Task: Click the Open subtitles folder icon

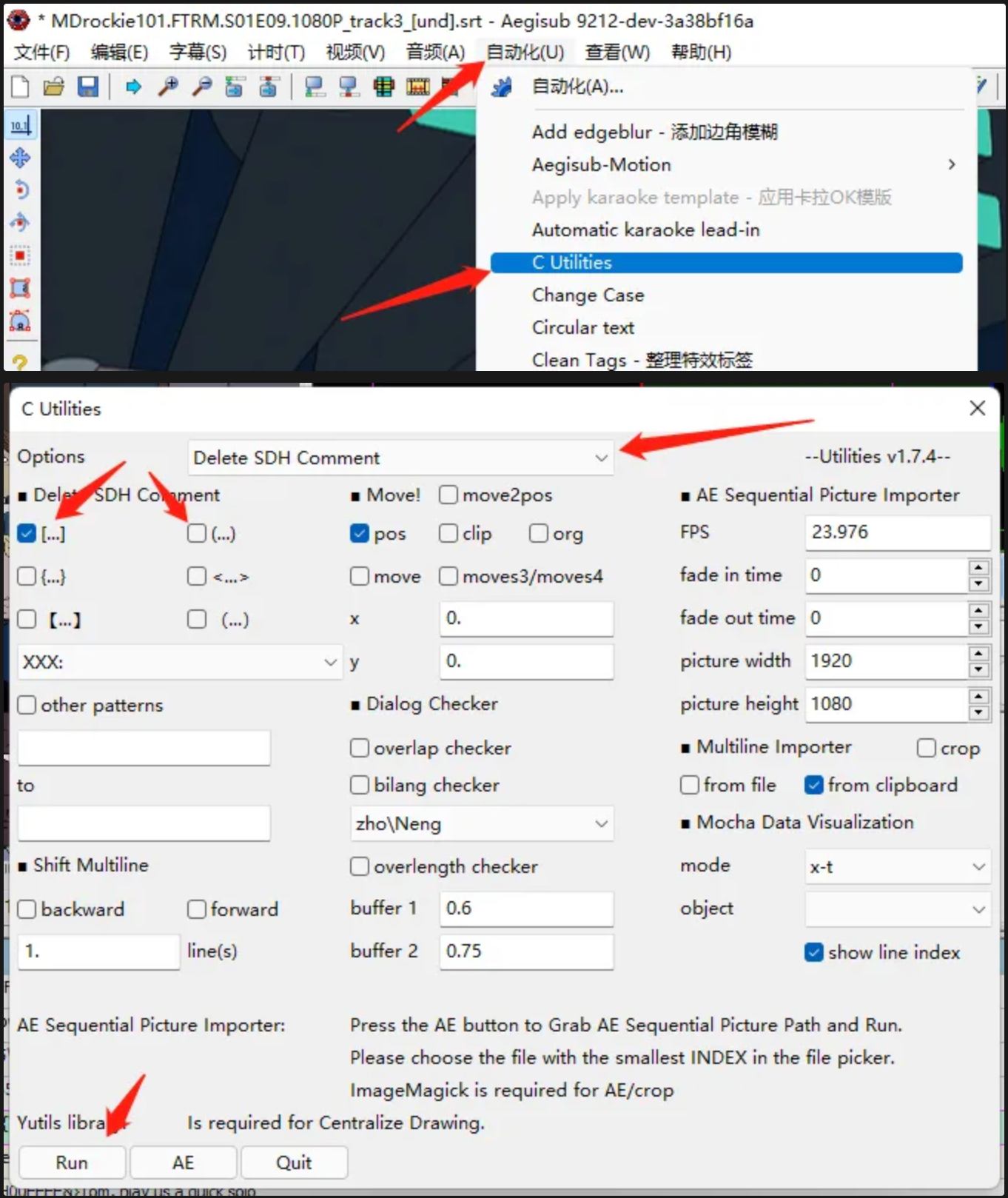Action: coord(53,87)
